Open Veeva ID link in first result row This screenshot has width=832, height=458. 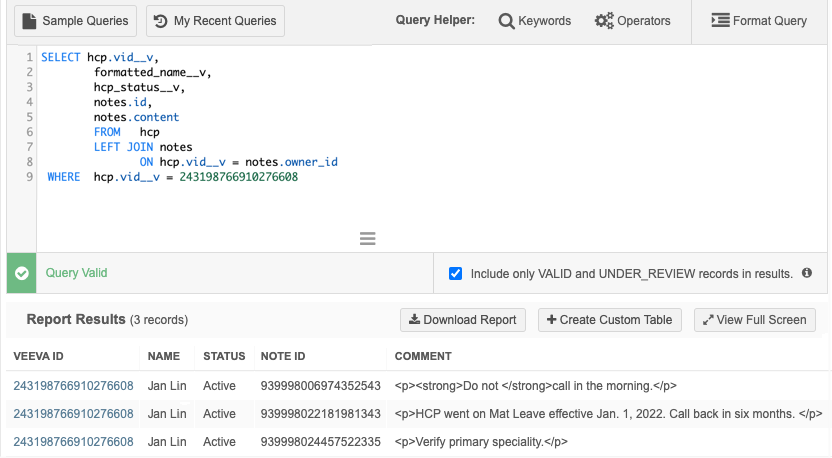(x=73, y=386)
